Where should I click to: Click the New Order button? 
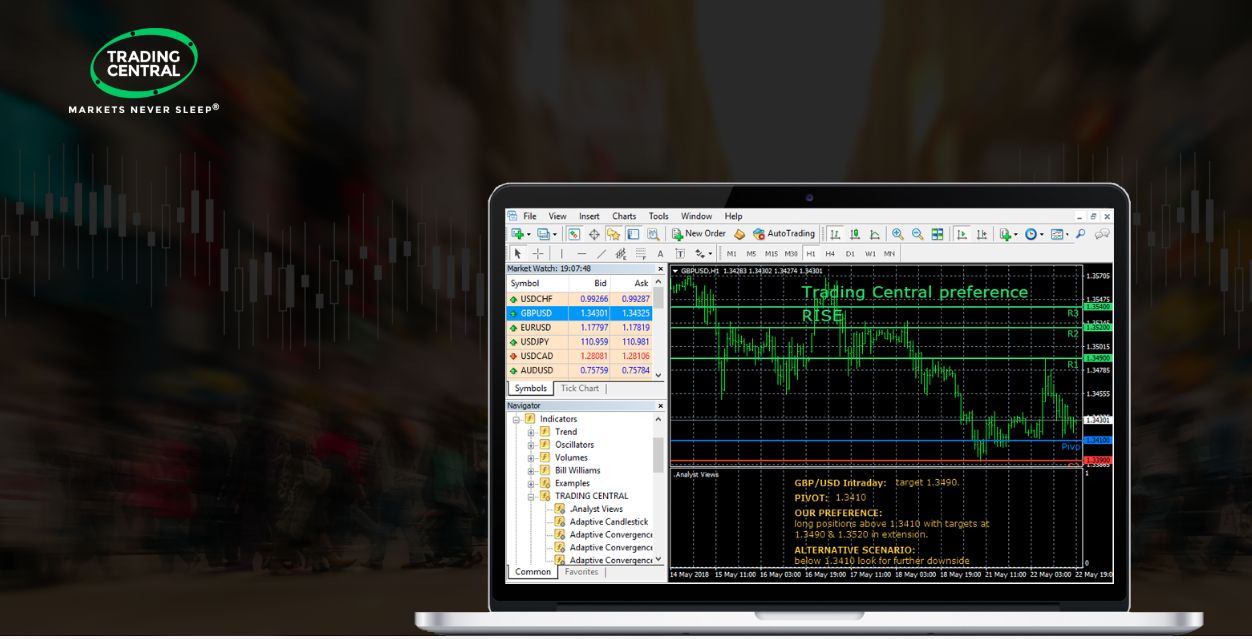698,234
